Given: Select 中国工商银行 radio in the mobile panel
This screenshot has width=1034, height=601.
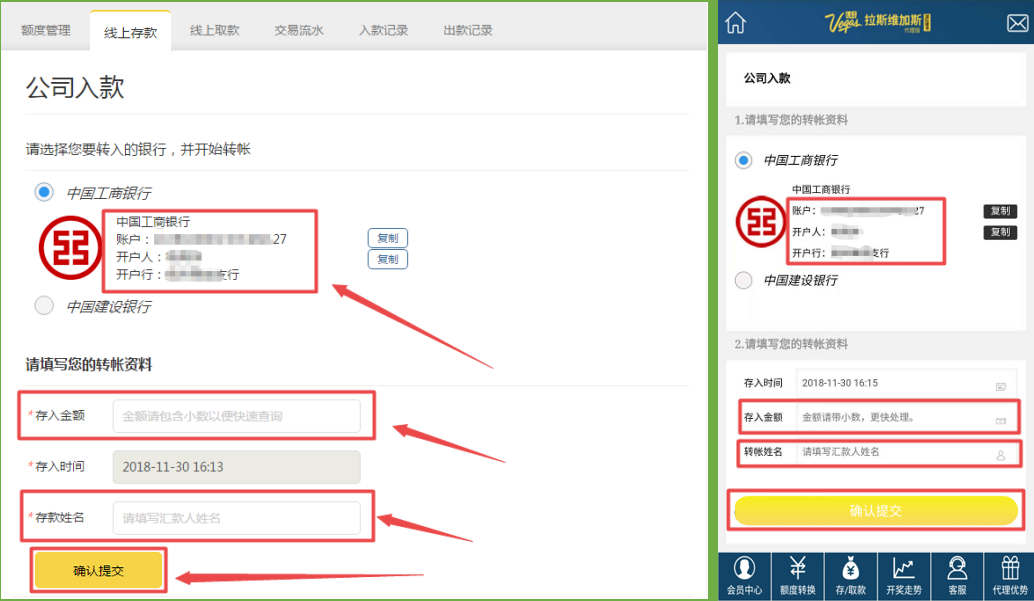Looking at the screenshot, I should pos(743,160).
